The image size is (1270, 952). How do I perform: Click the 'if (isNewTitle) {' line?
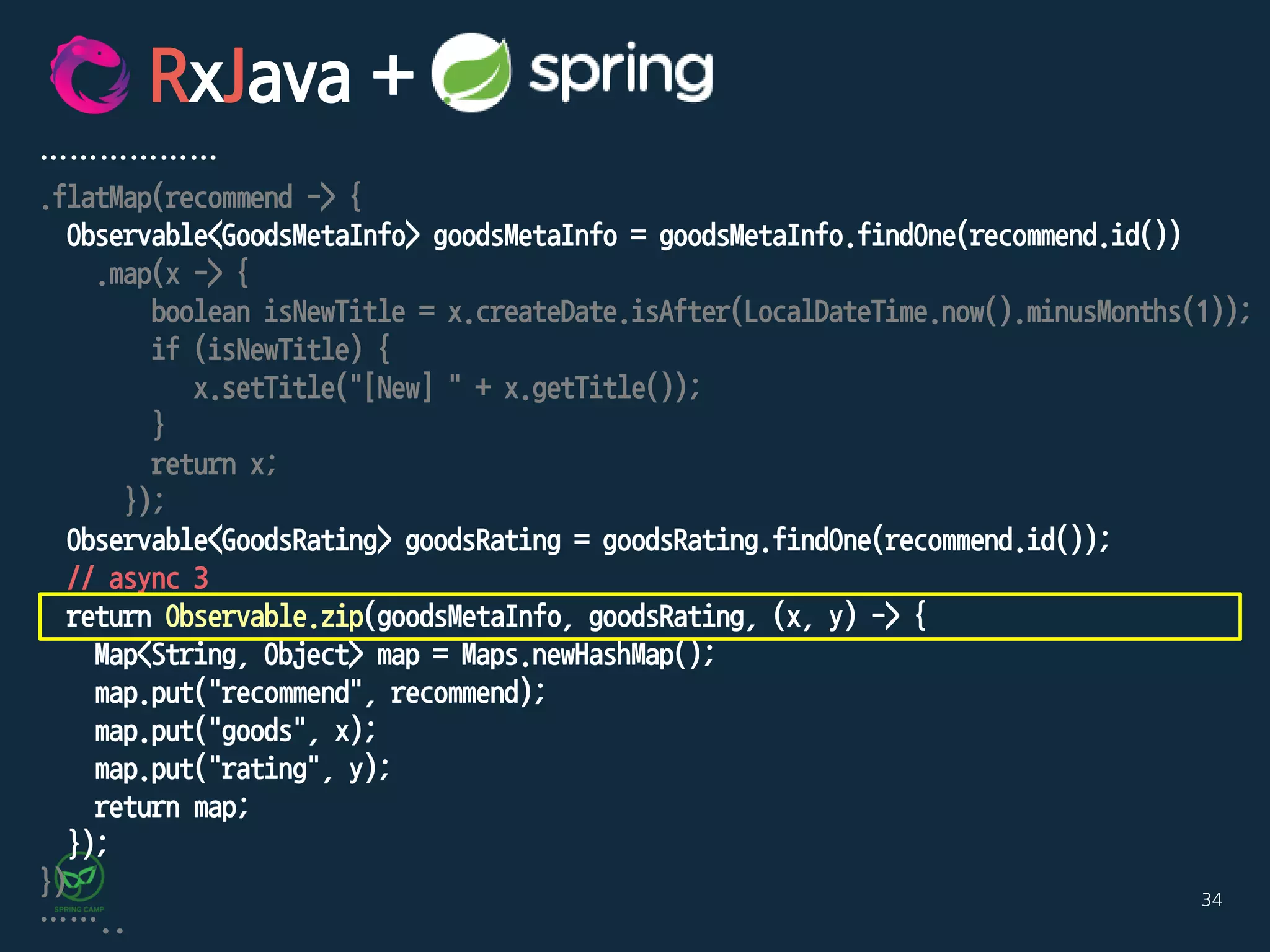[x=270, y=350]
